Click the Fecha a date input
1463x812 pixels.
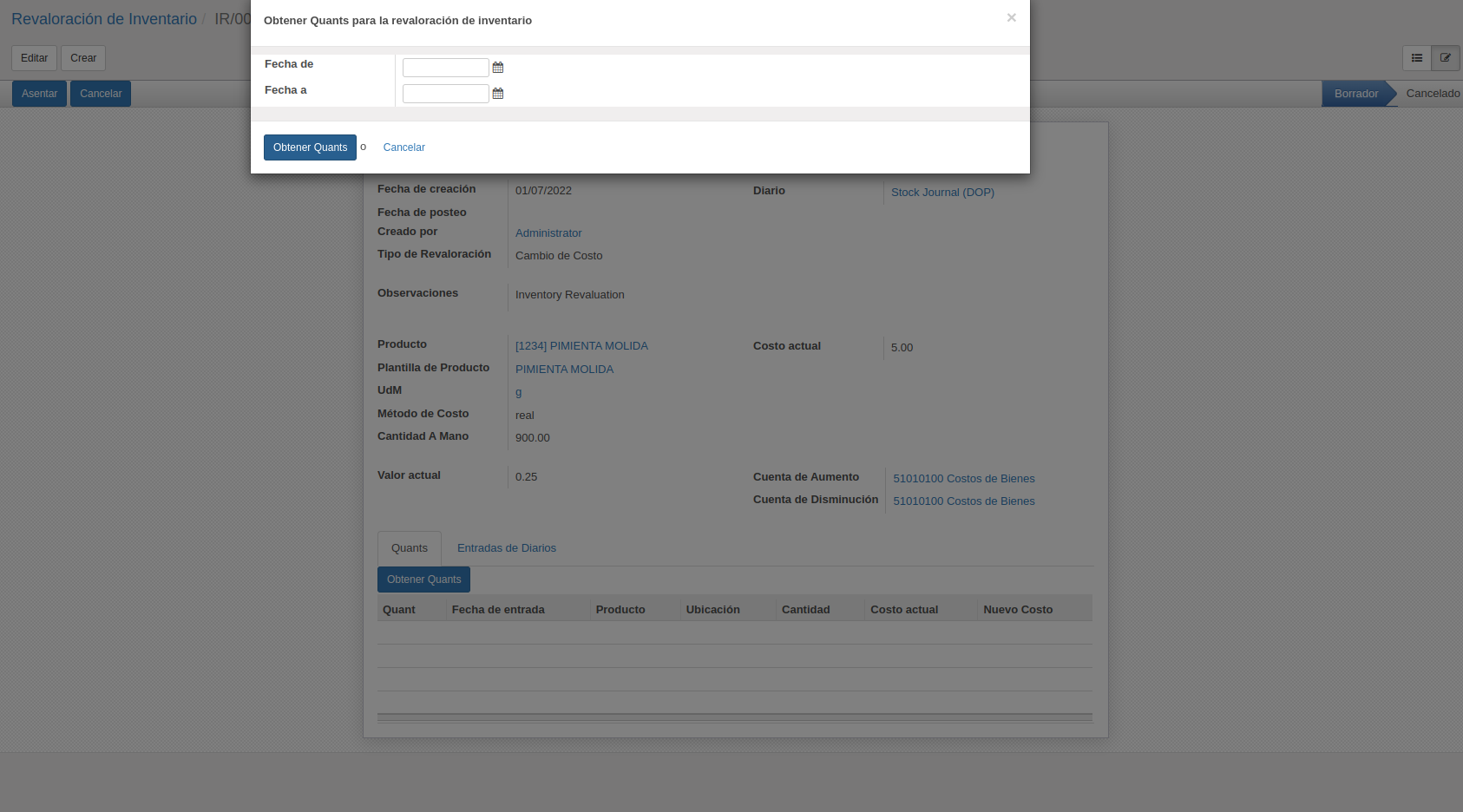[446, 94]
